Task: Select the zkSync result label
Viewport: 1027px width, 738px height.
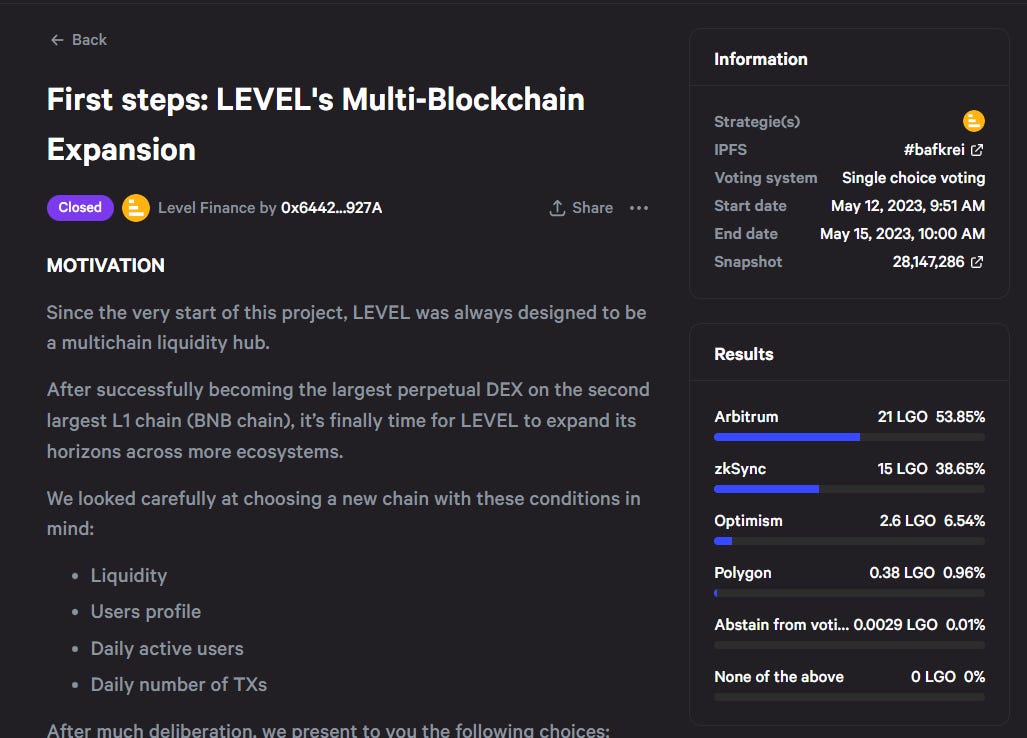Action: [x=740, y=469]
